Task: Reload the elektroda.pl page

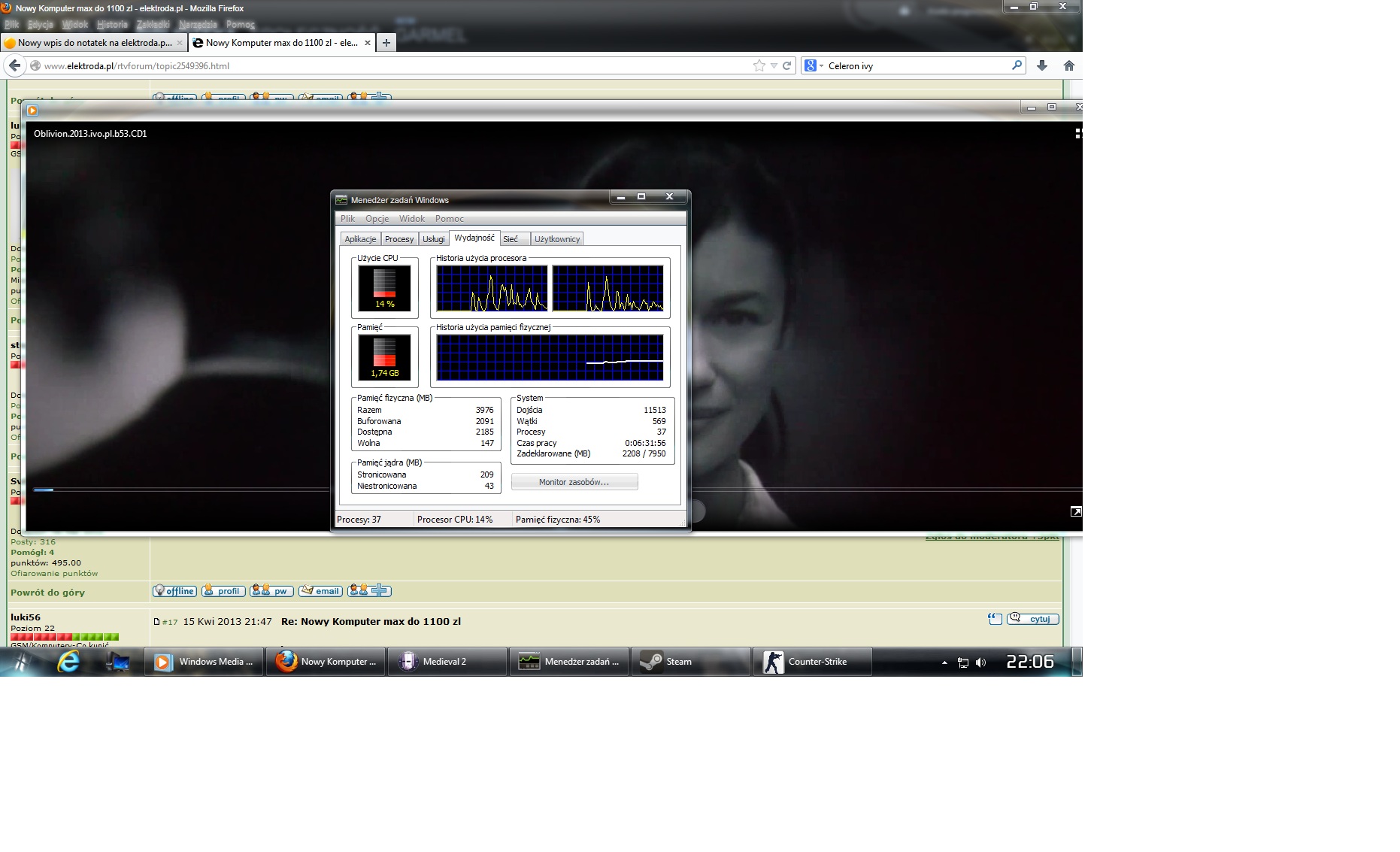Action: click(786, 65)
